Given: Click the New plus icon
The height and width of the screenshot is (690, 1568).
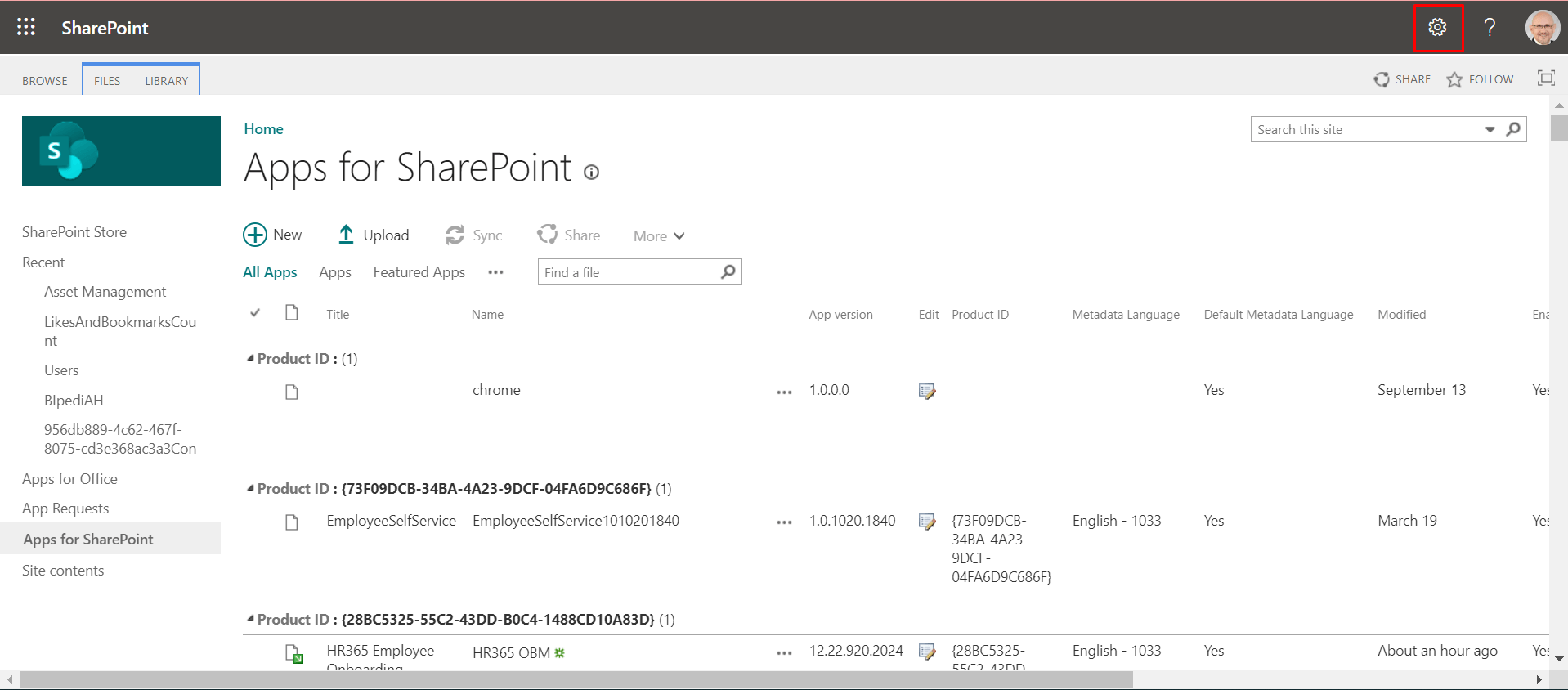Looking at the screenshot, I should [x=255, y=235].
